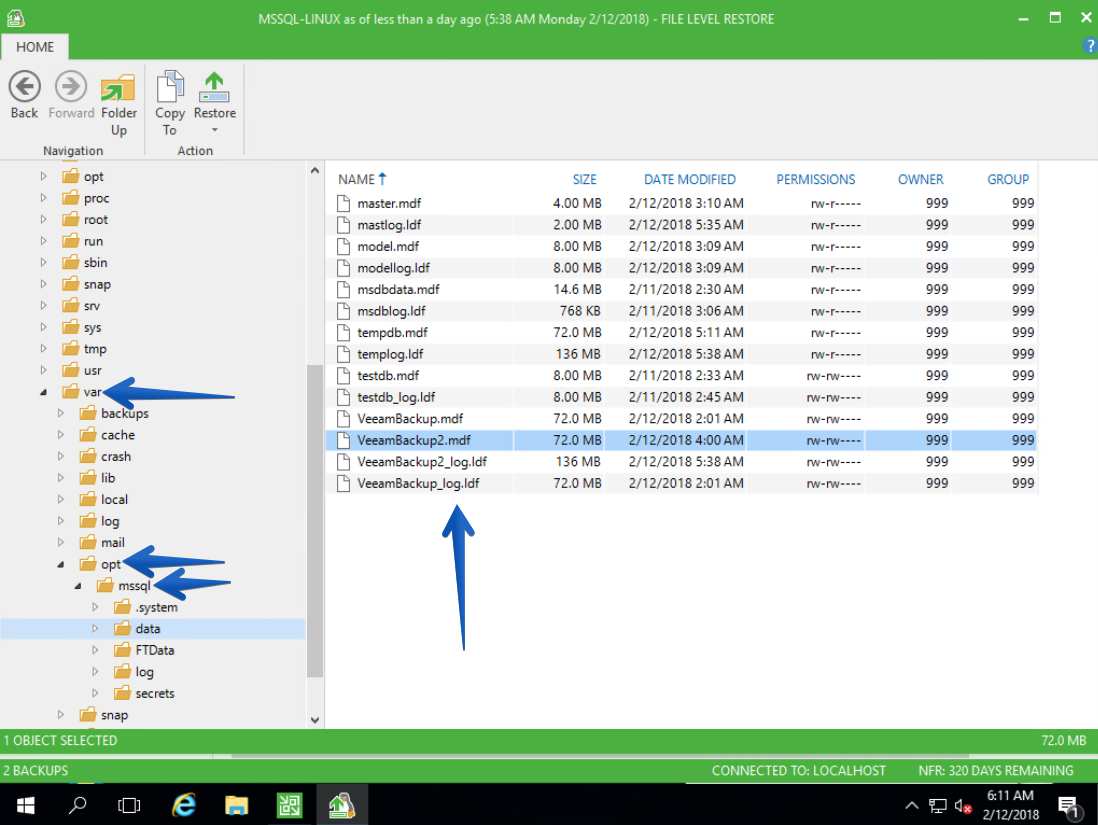The image size is (1098, 825).
Task: Select the templog.ldf file name
Action: coord(390,354)
